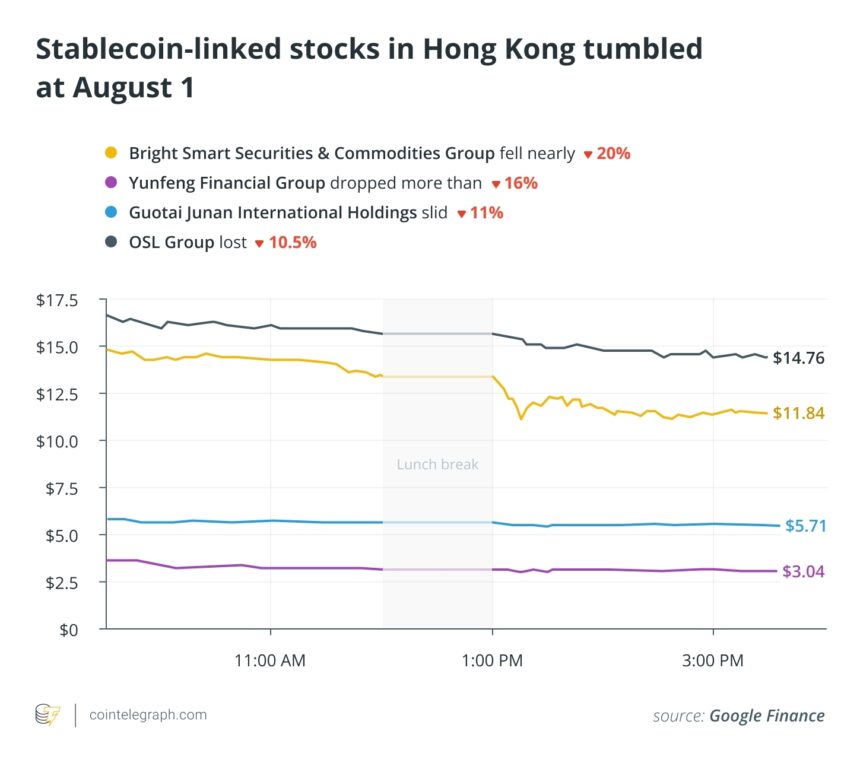Click the Lunch break shaded region label
Image resolution: width=860 pixels, height=763 pixels.
coord(437,464)
